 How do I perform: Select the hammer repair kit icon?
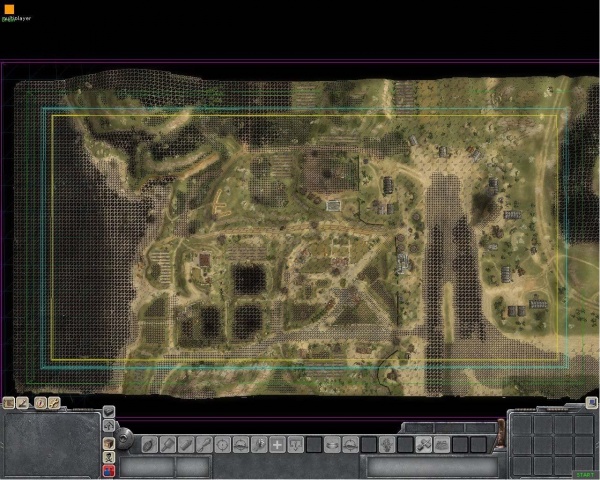424,445
